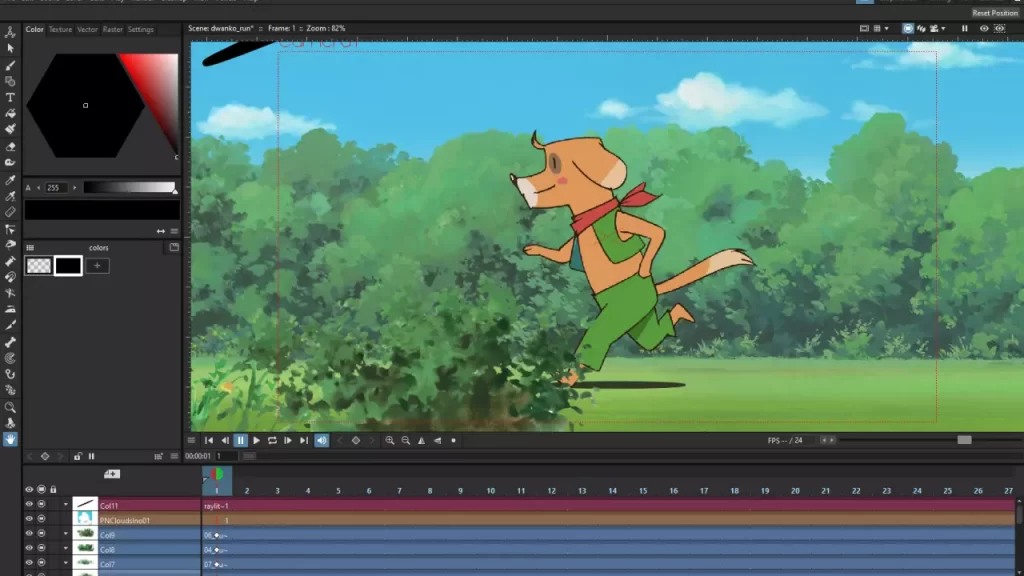Add a new style with plus button
Screen dimensions: 1024x576
[97, 266]
